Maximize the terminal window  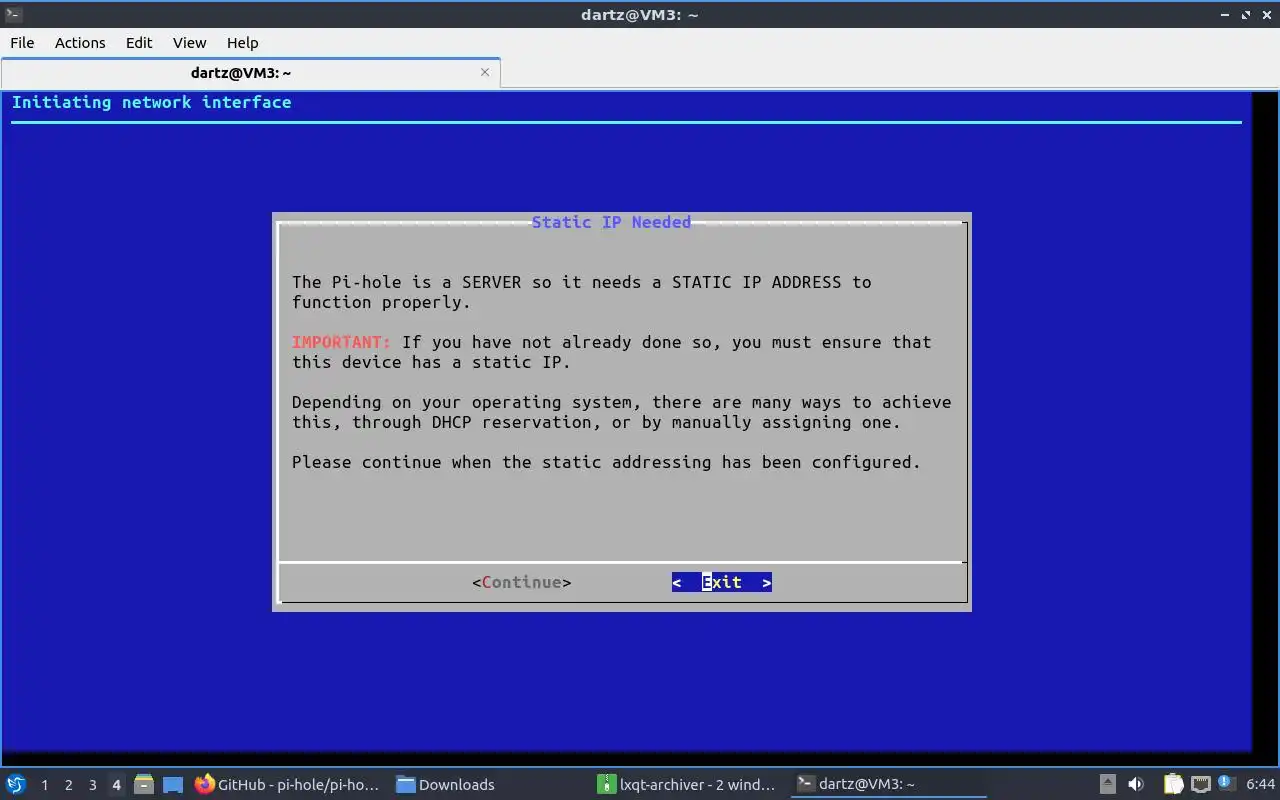pyautogui.click(x=1246, y=15)
